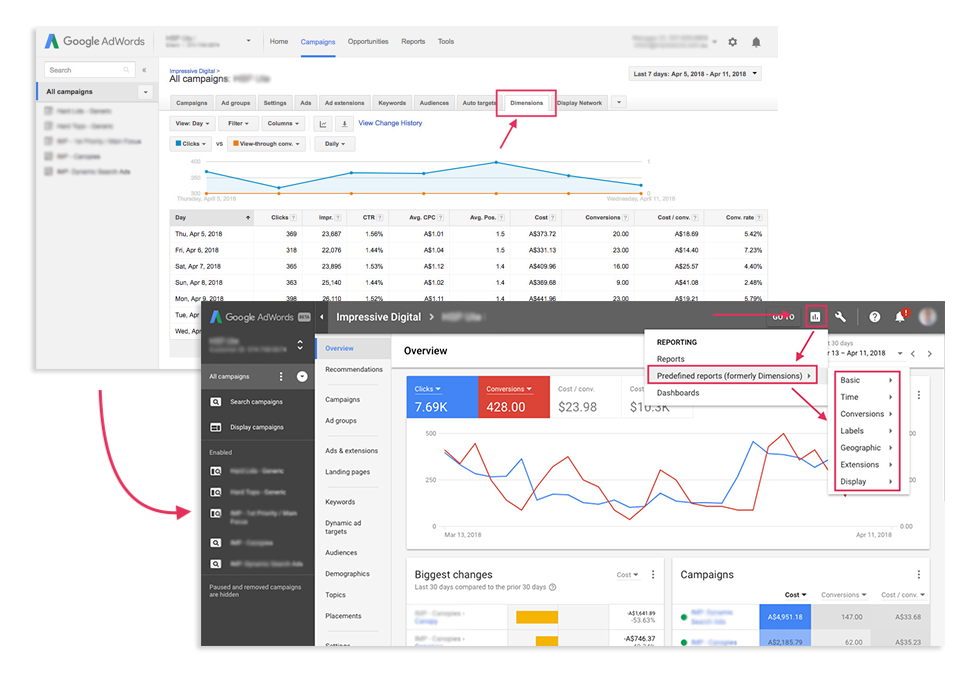Click the blue A$4,951.18 cost cell
This screenshot has height=682, width=979.
785,617
